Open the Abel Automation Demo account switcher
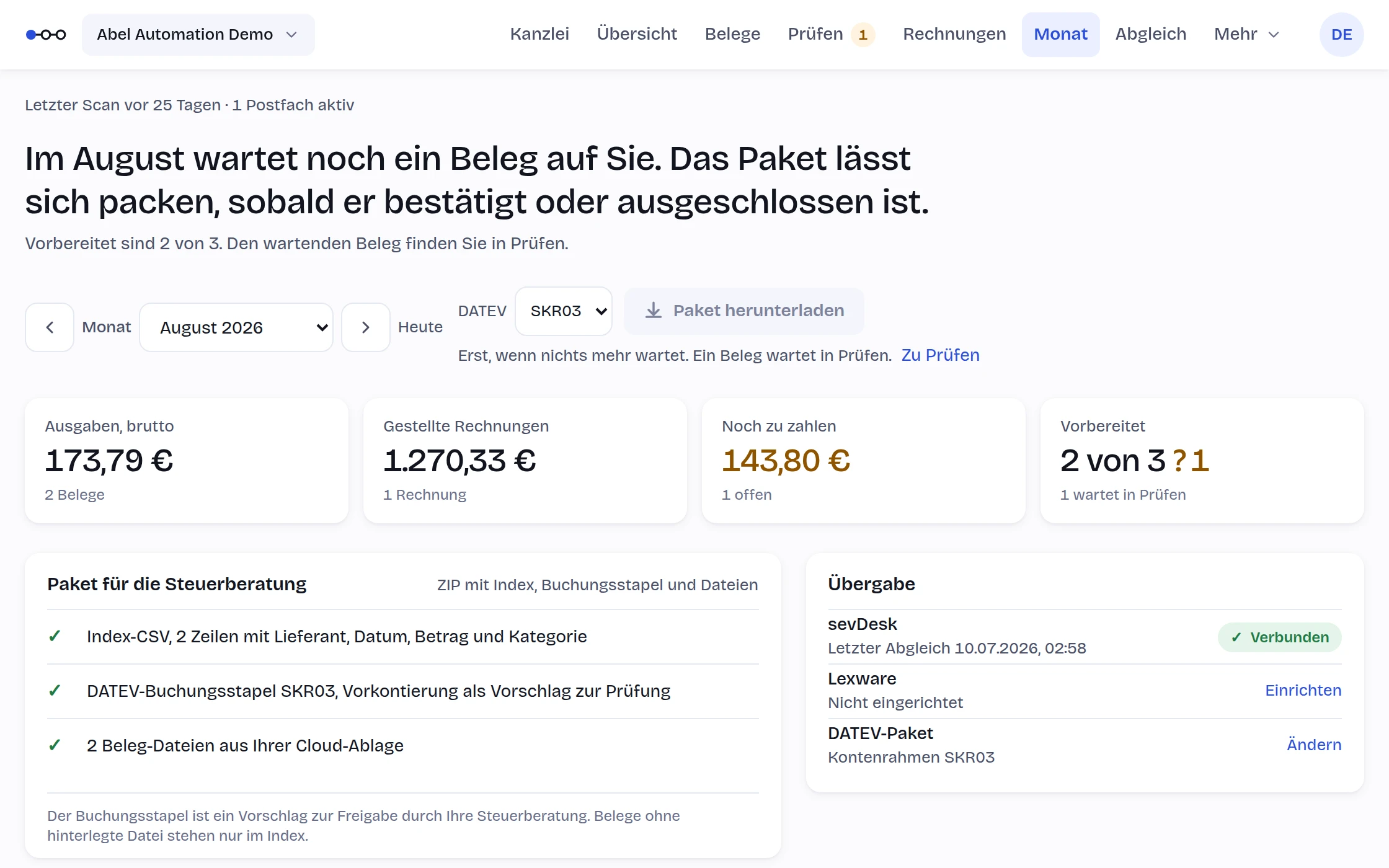This screenshot has width=1389, height=868. [198, 35]
